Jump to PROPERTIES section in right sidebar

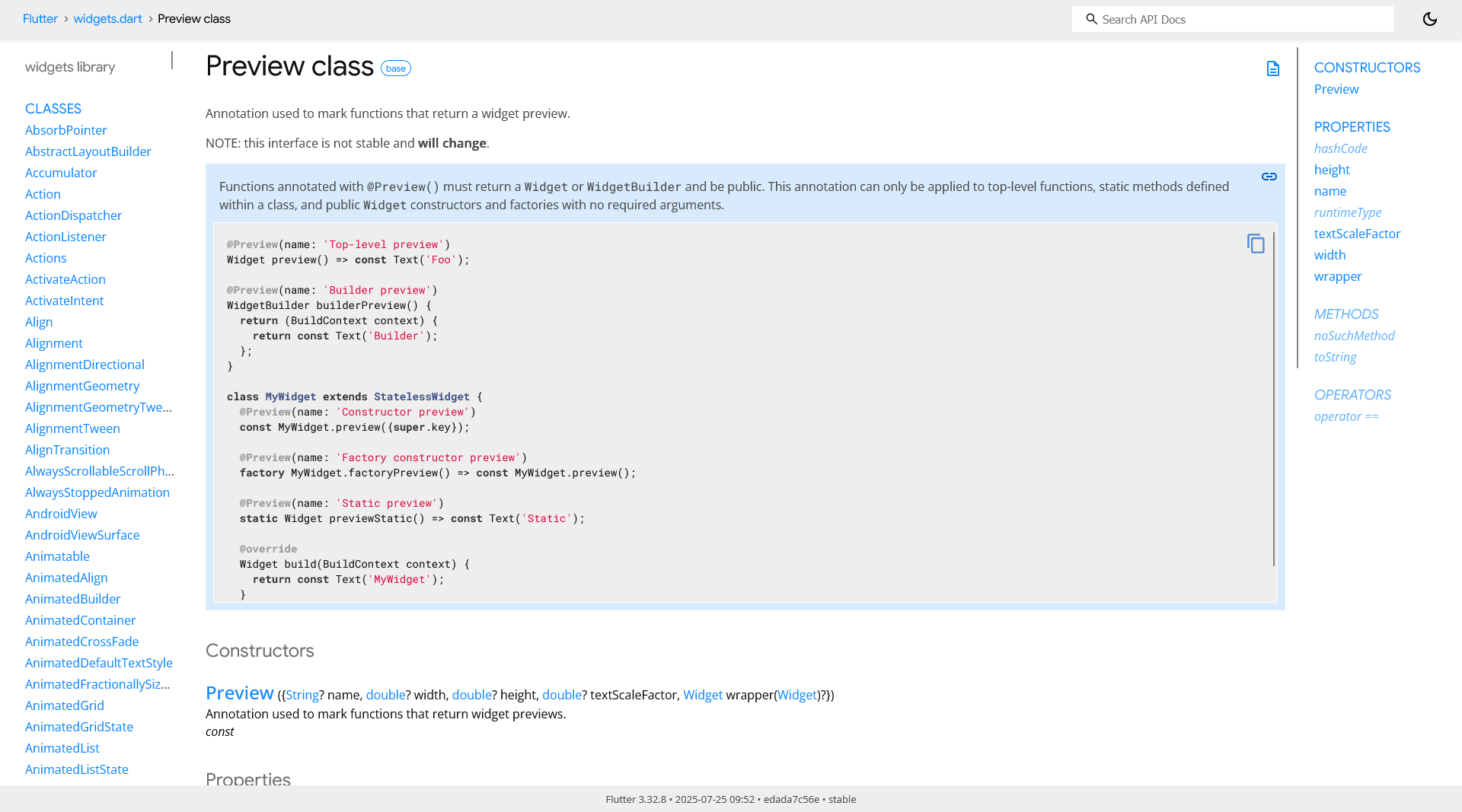(1352, 127)
